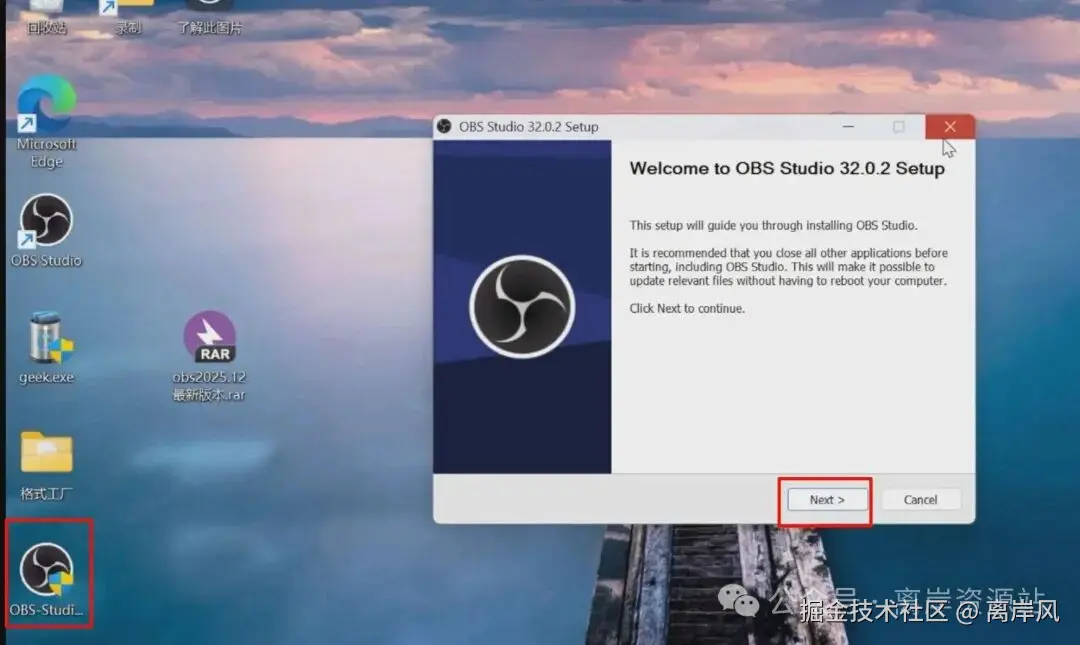Select the 回收站 recycle bin icon
Image resolution: width=1080 pixels, height=645 pixels.
(x=47, y=17)
